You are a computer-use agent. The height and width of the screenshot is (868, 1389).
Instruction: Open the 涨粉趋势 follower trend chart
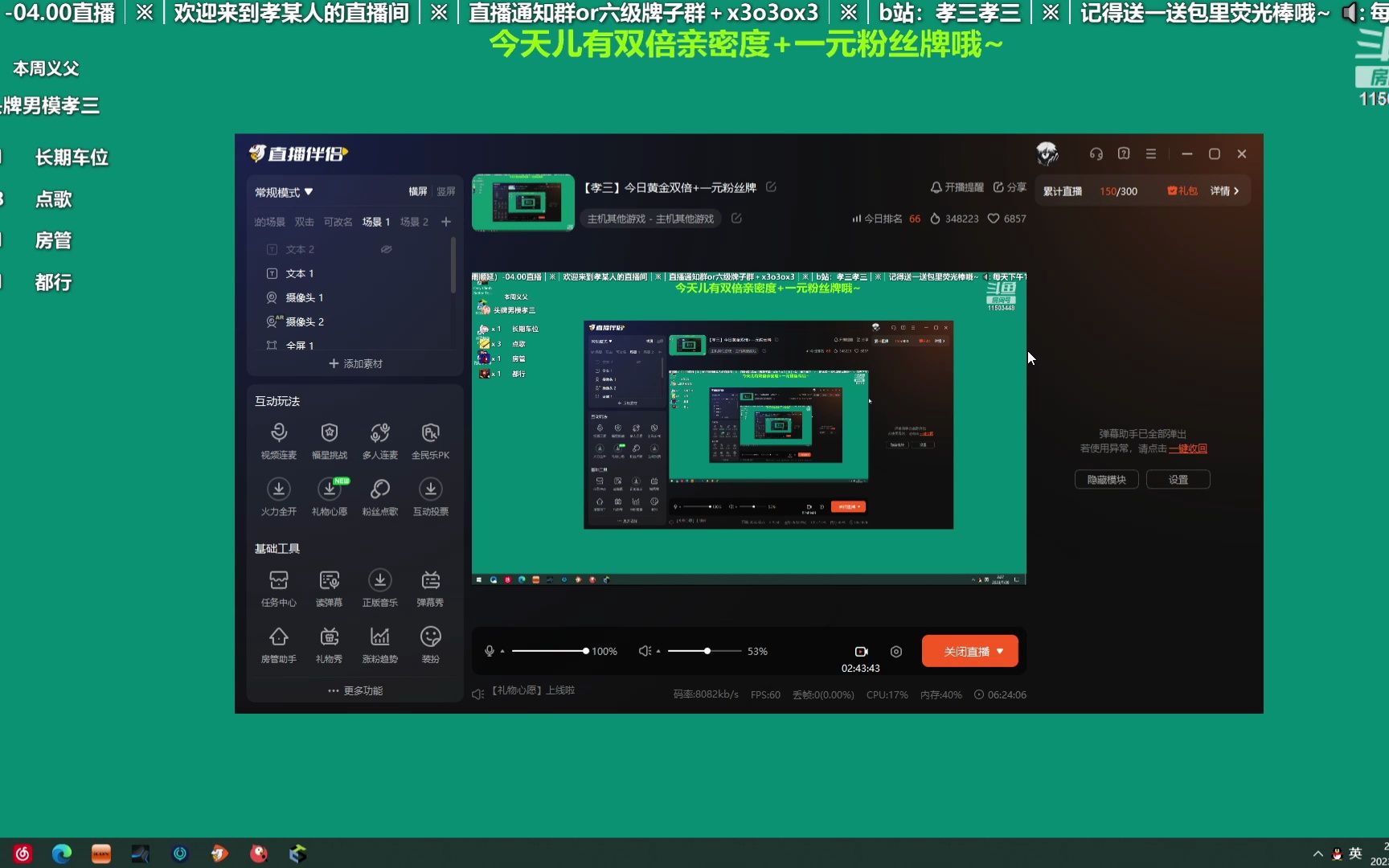pos(380,645)
